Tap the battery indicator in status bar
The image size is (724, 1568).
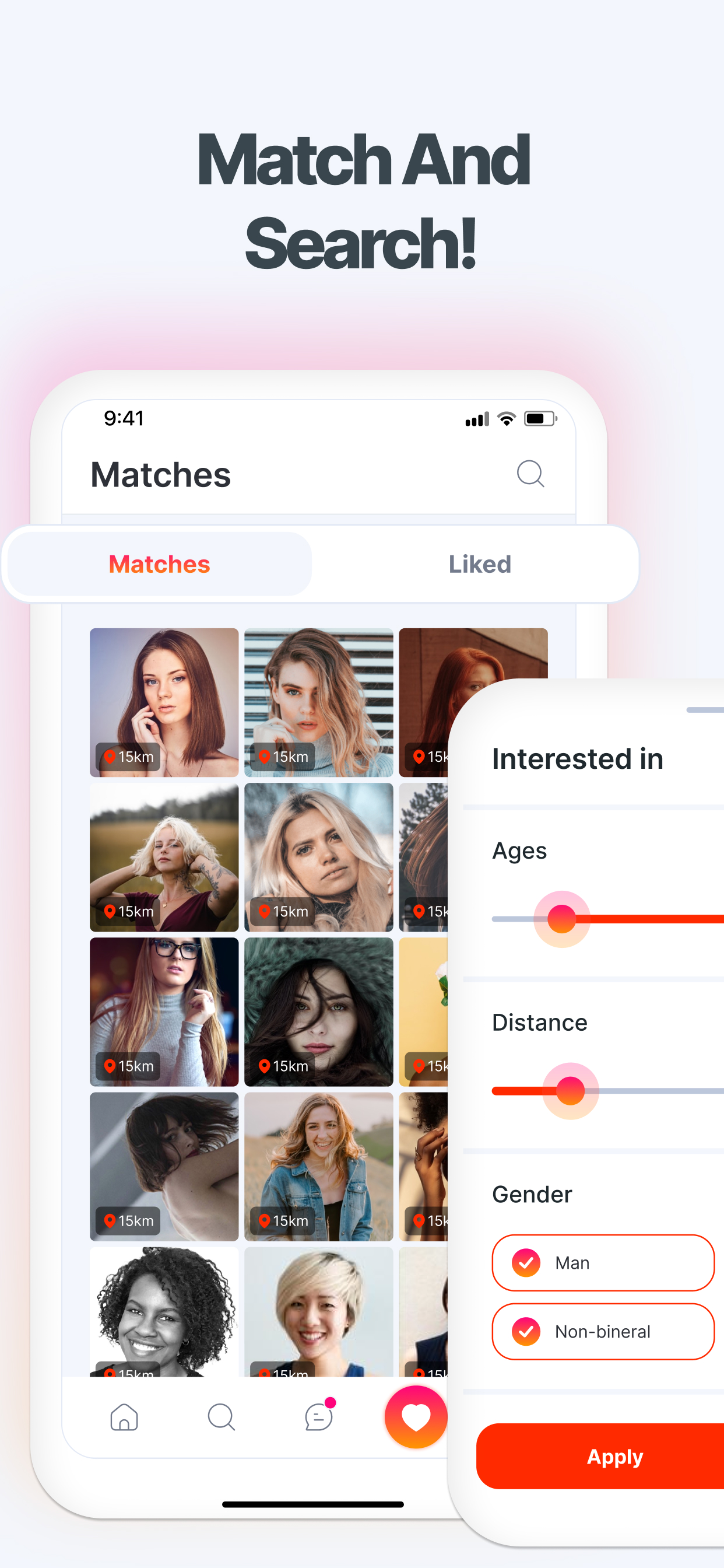540,419
